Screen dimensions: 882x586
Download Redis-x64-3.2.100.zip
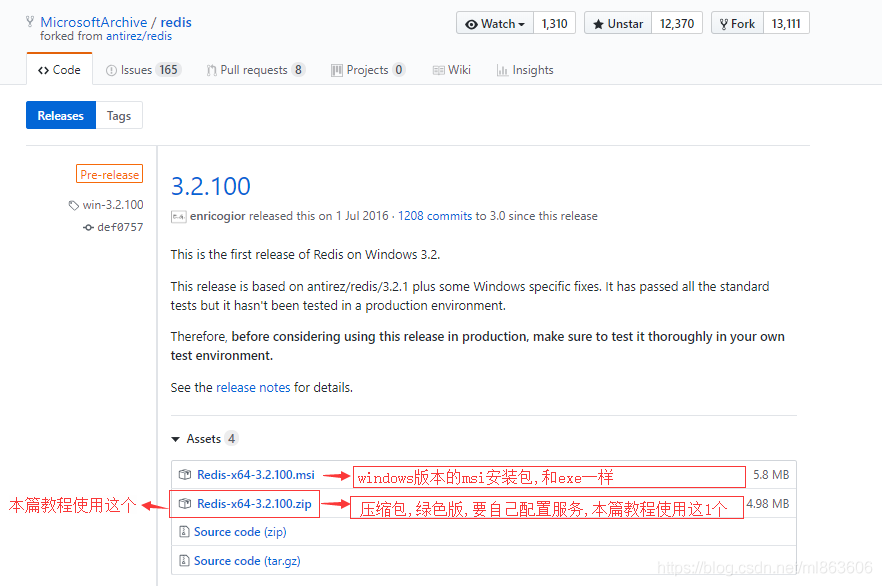point(254,504)
